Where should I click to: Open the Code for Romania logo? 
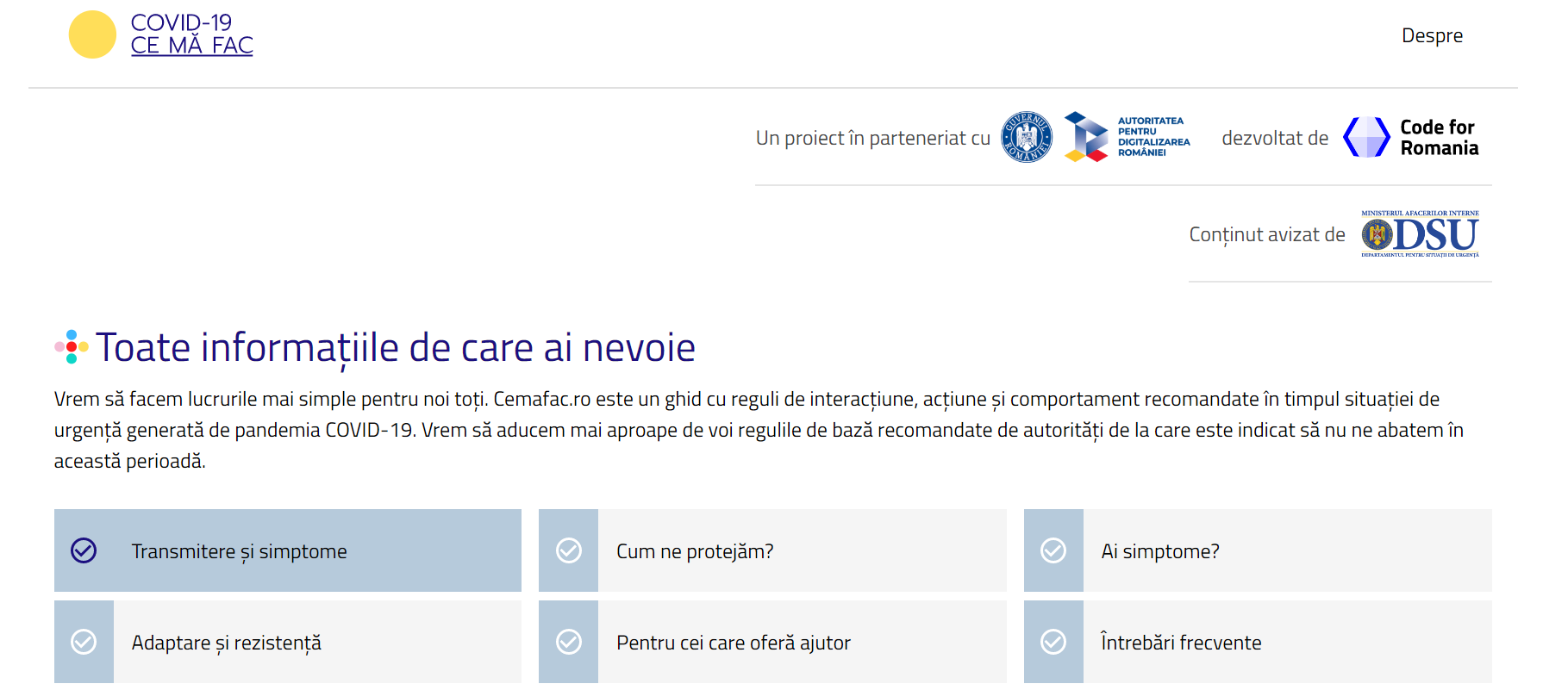[x=1410, y=136]
